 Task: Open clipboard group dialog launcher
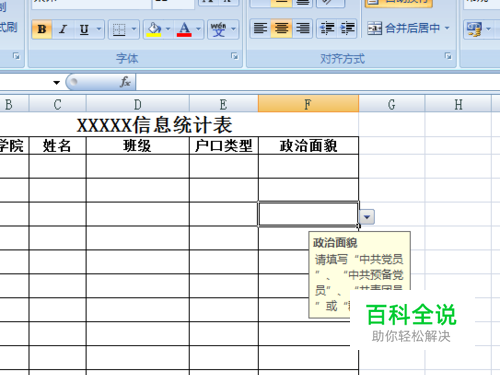point(16,56)
